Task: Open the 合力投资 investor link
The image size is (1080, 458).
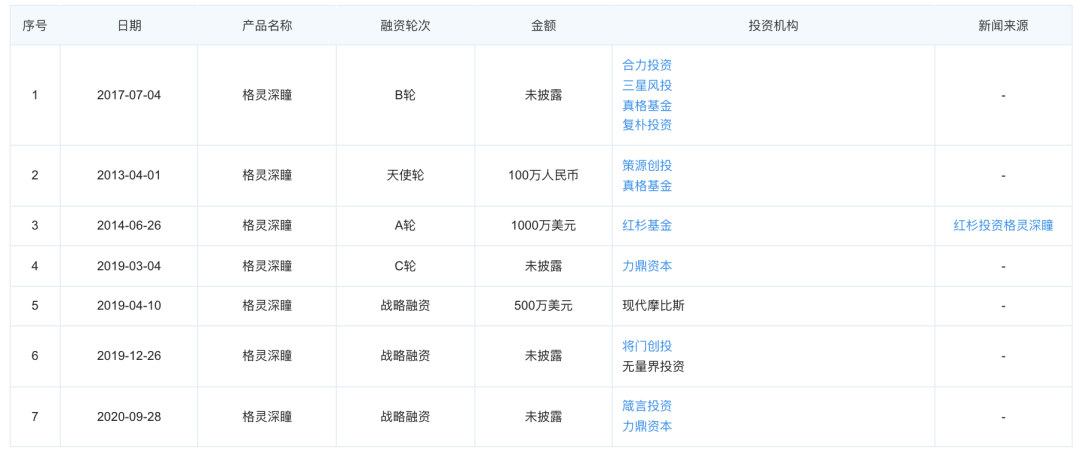Action: tap(647, 65)
